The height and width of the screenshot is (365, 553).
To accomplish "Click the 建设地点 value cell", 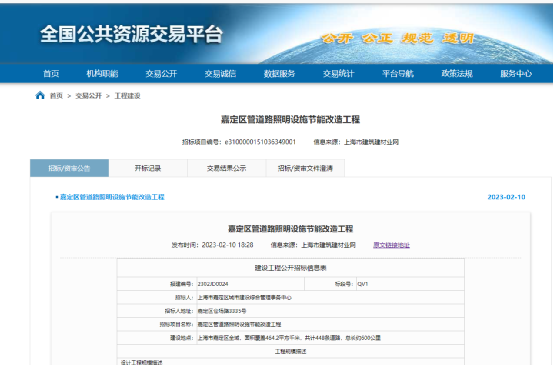I will [330, 338].
